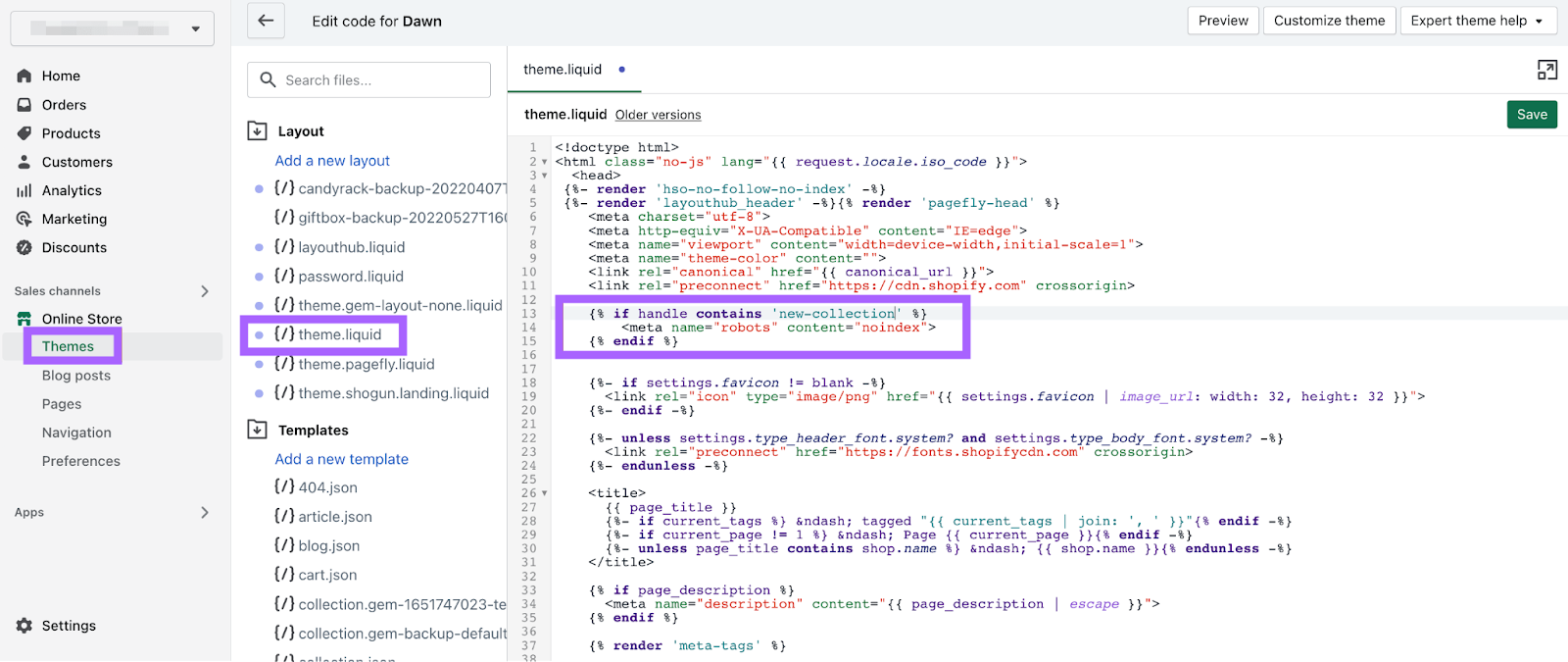Expand the Sales channels chevron
This screenshot has height=662, width=1568.
(x=205, y=291)
